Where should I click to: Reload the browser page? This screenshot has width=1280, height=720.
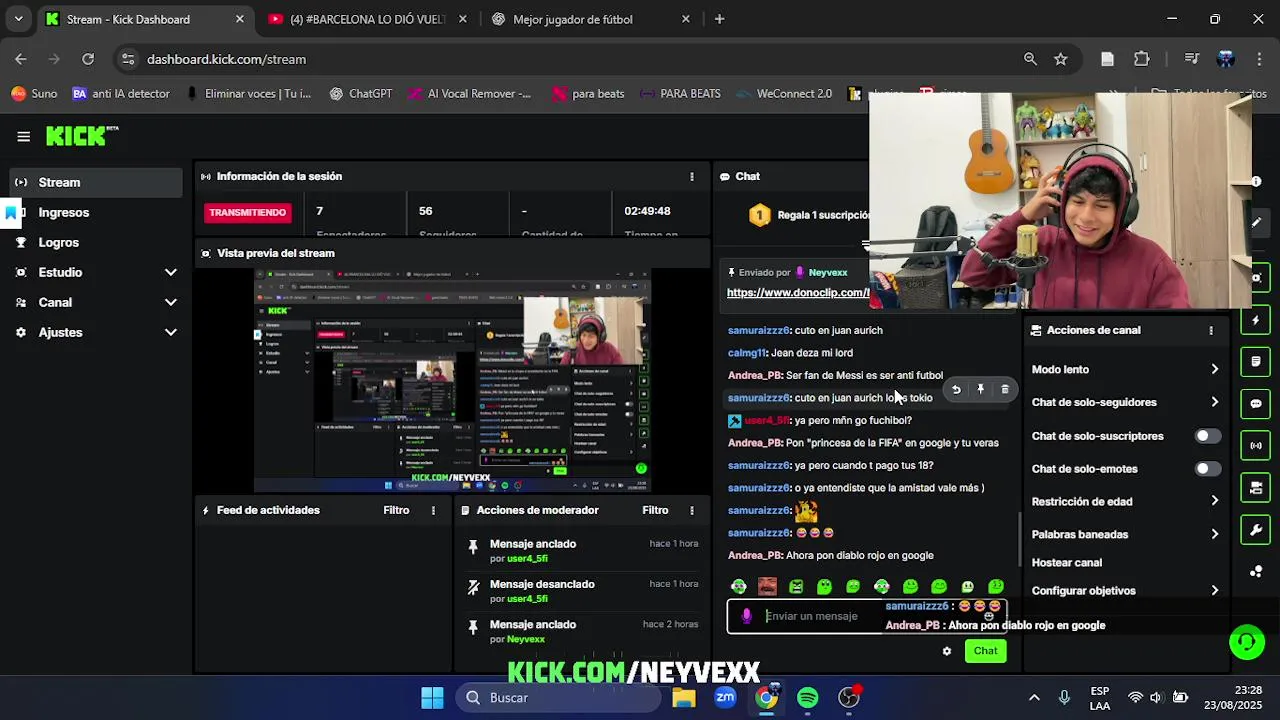[88, 59]
